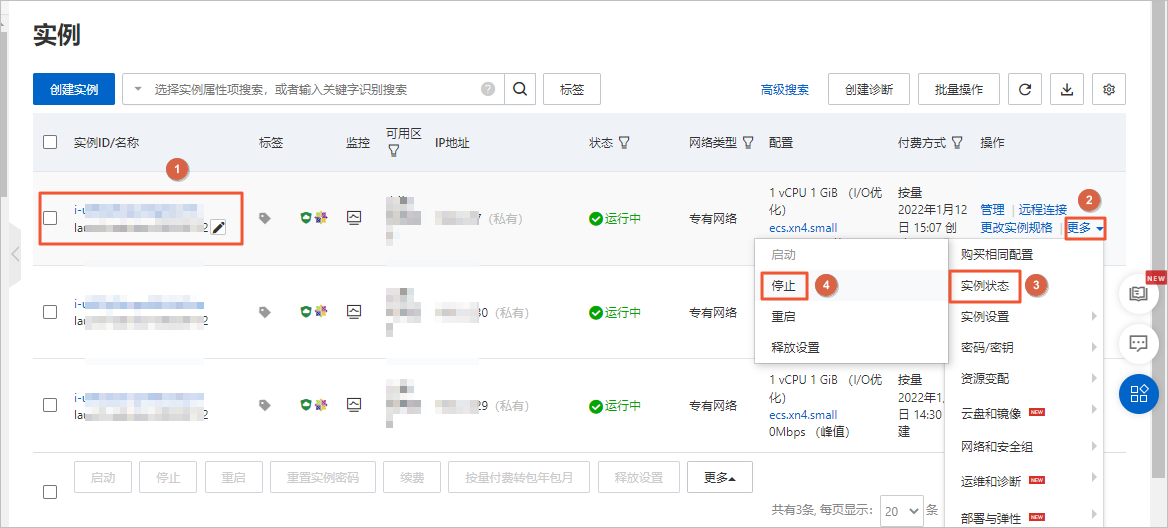Click tag icon for instance with IP ending 30
The height and width of the screenshot is (528, 1168).
tap(264, 312)
